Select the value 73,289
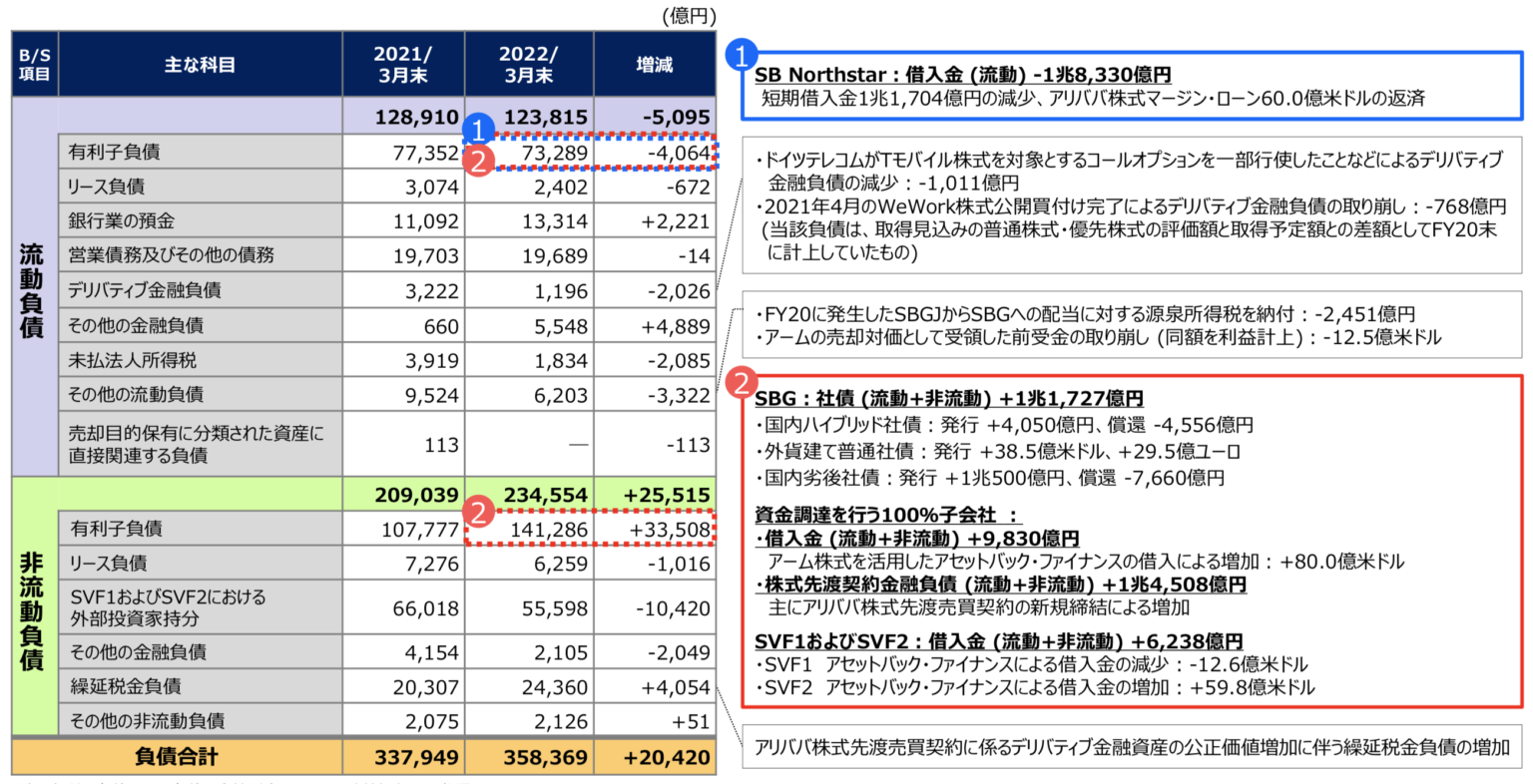1533x784 pixels. click(x=555, y=153)
